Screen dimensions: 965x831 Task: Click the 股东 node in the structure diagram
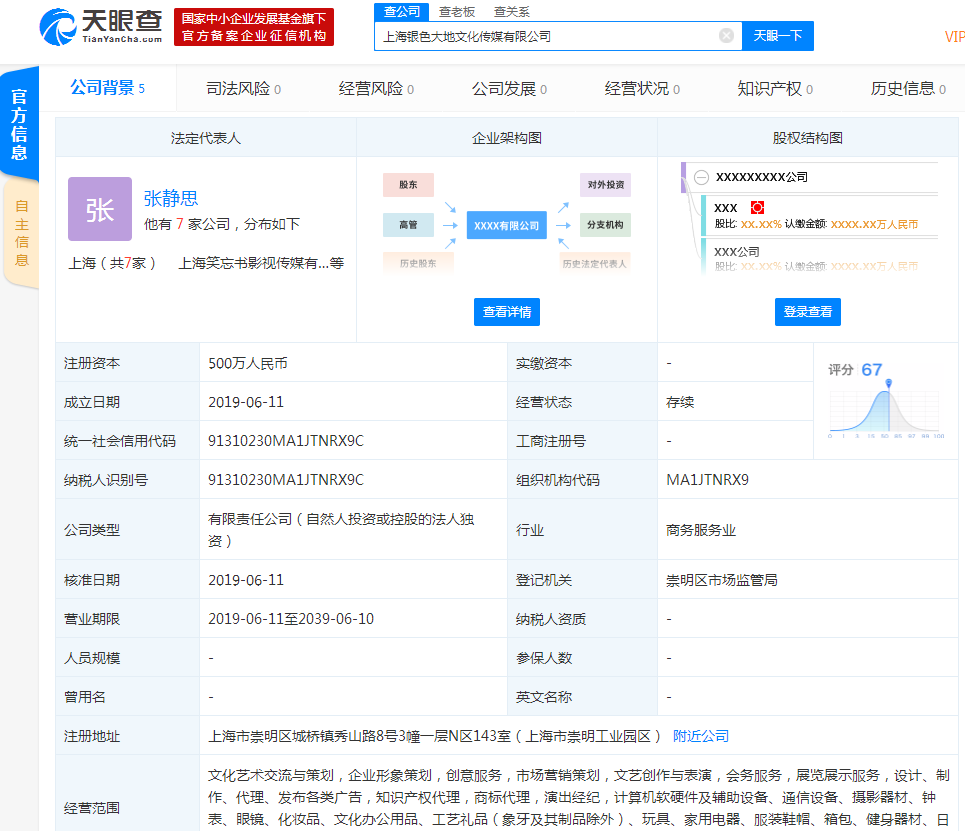tap(408, 185)
